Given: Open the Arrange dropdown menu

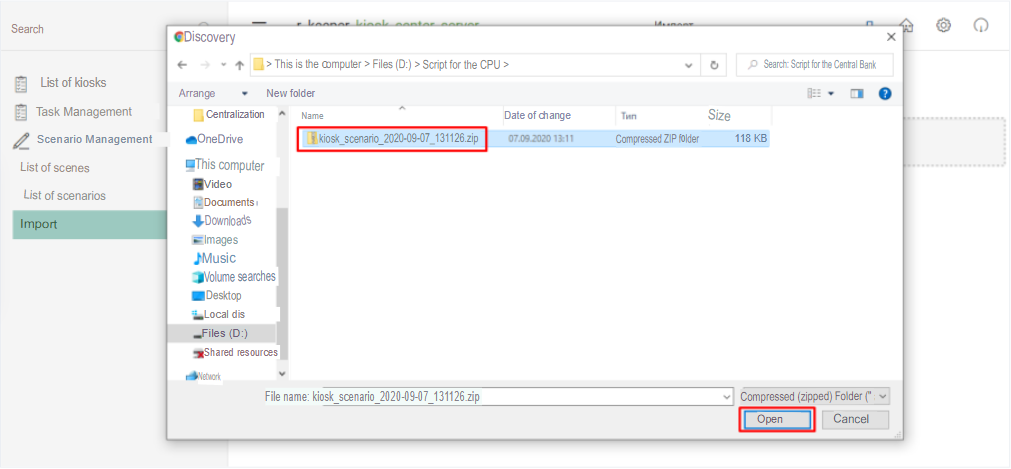Looking at the screenshot, I should (212, 93).
